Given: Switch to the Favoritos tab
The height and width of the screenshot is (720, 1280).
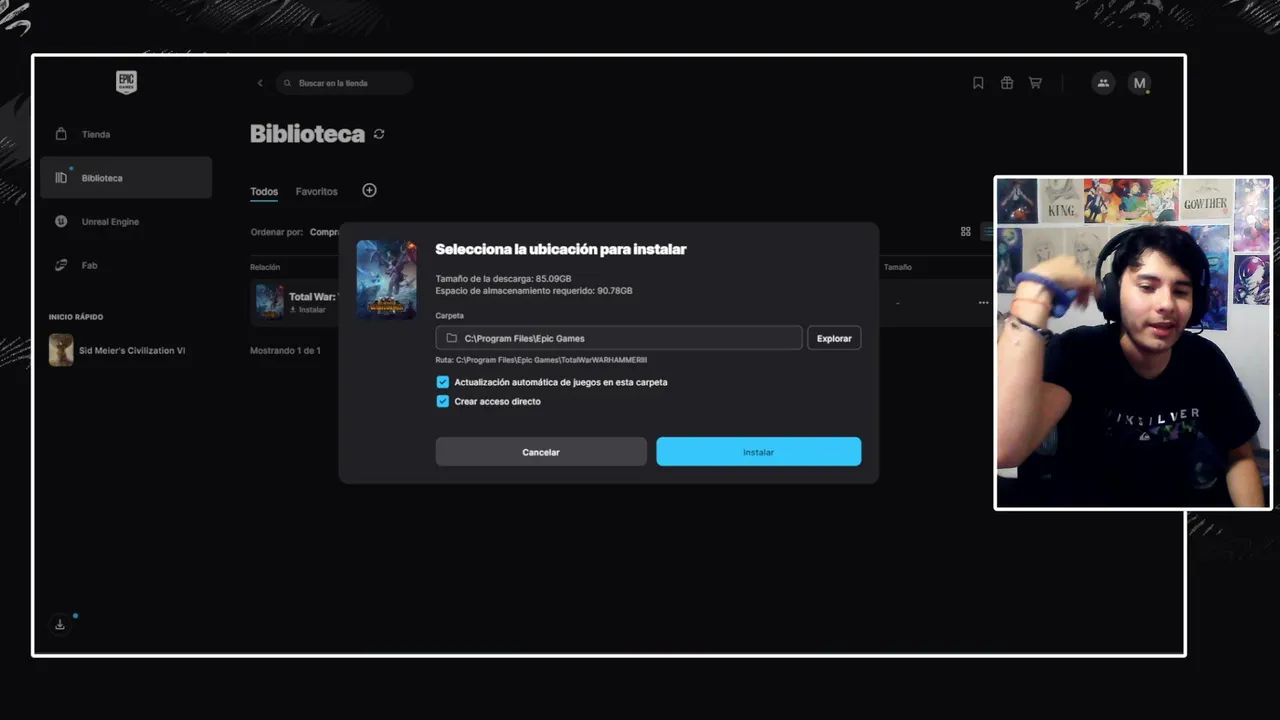Looking at the screenshot, I should (316, 191).
